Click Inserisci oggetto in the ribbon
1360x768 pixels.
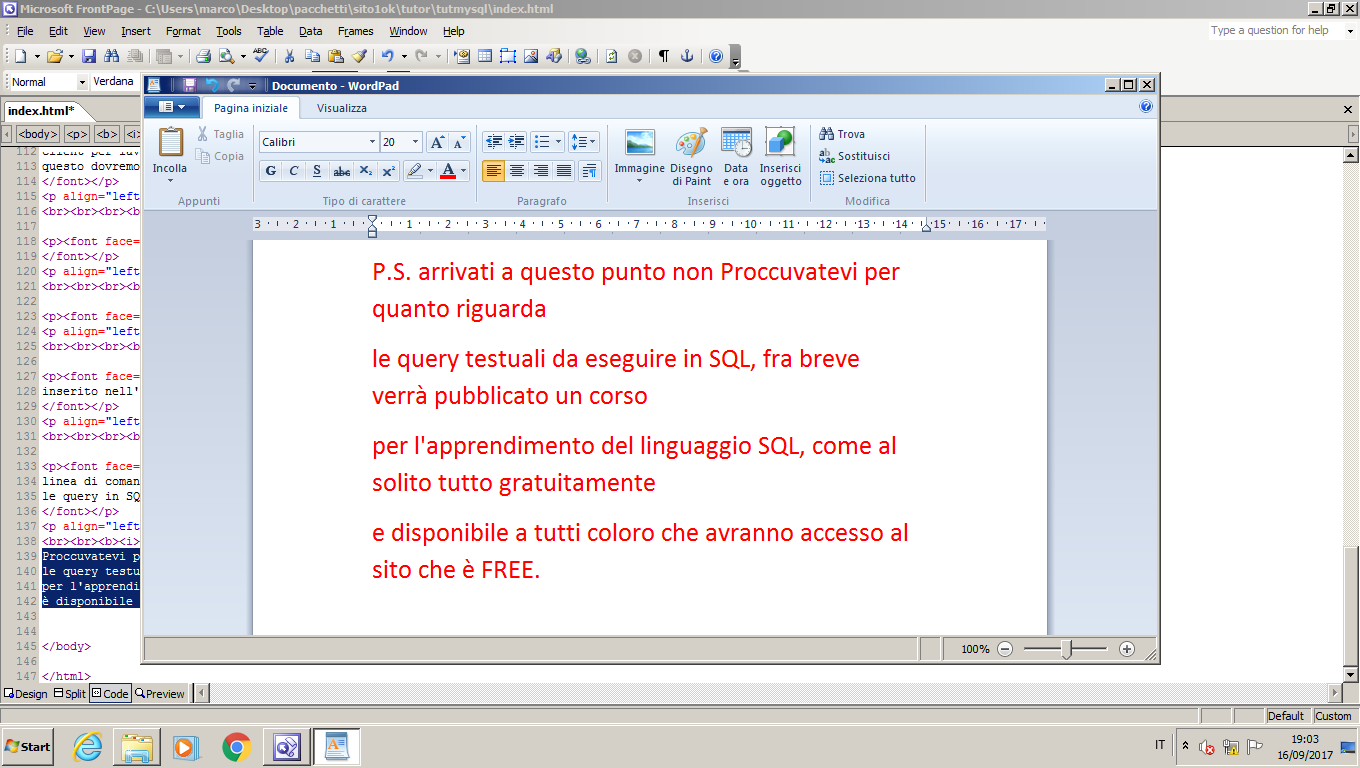780,157
